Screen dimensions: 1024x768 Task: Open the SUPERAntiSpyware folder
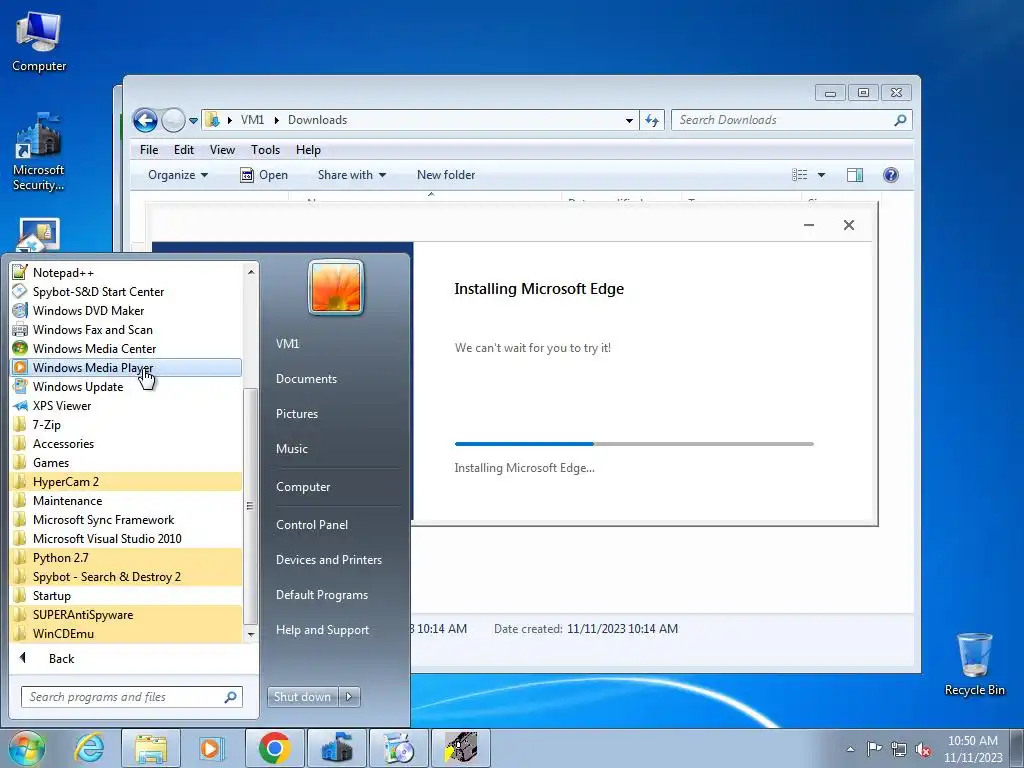126,614
